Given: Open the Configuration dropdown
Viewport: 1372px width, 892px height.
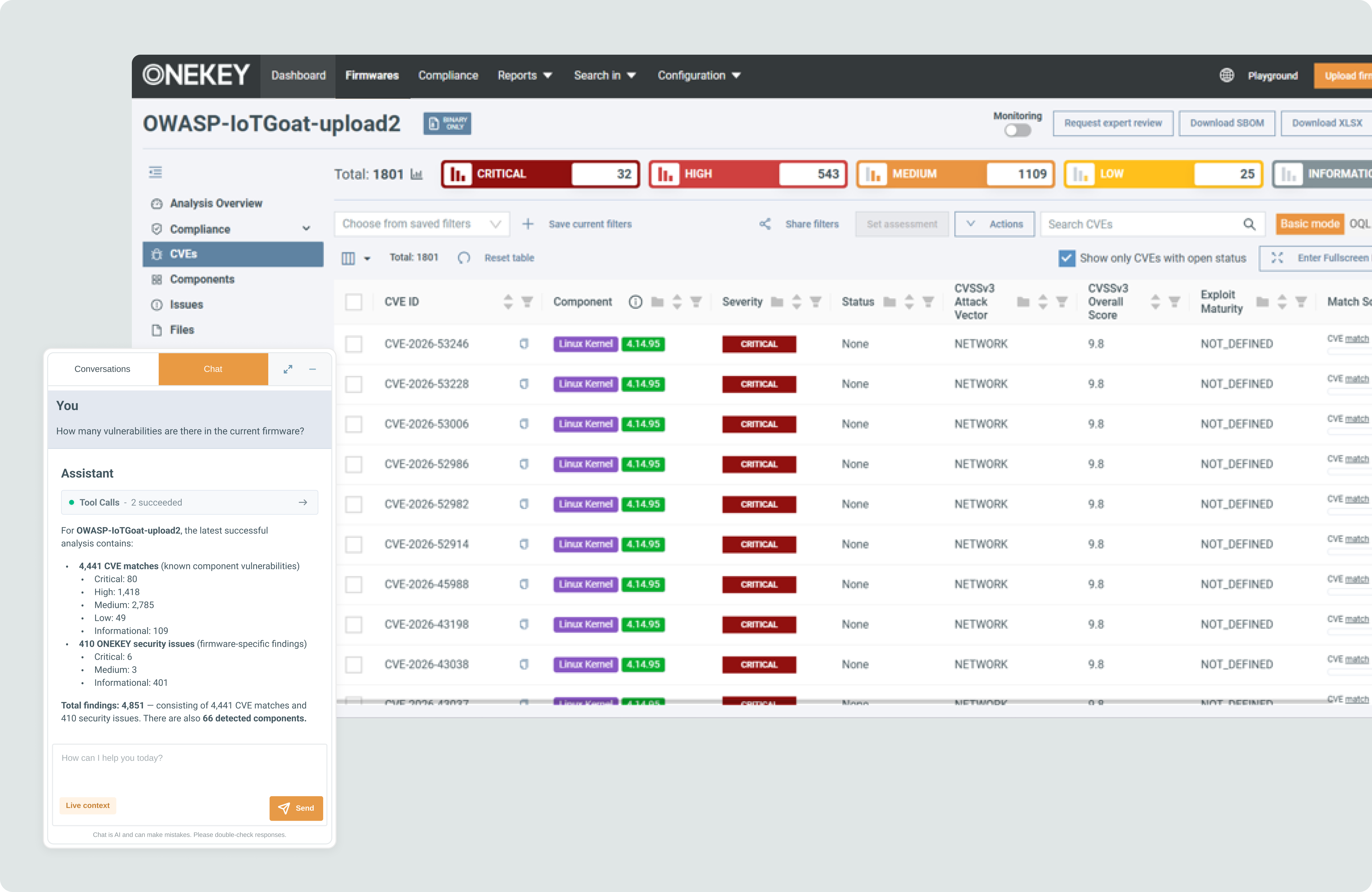Looking at the screenshot, I should pyautogui.click(x=699, y=76).
